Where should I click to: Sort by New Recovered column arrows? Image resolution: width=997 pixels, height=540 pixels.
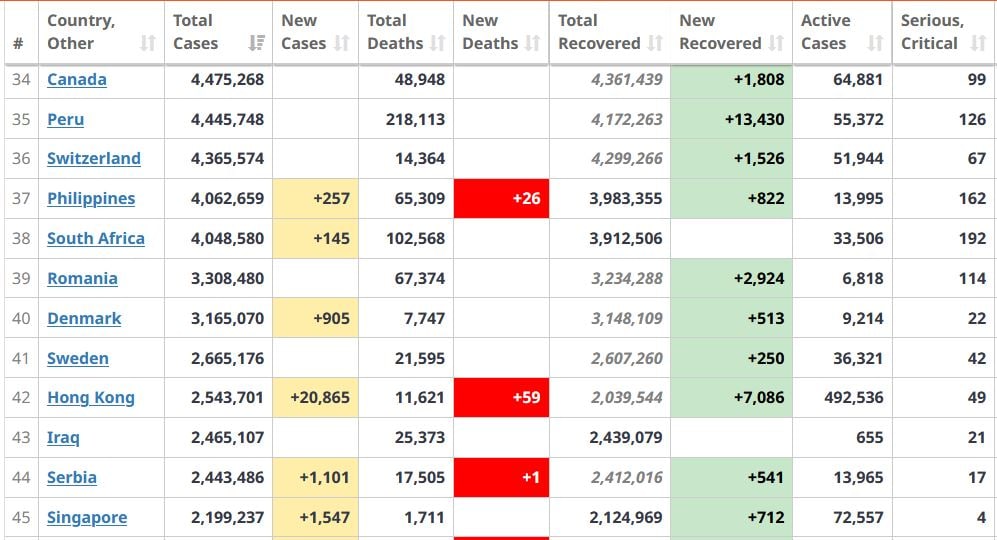(x=776, y=43)
